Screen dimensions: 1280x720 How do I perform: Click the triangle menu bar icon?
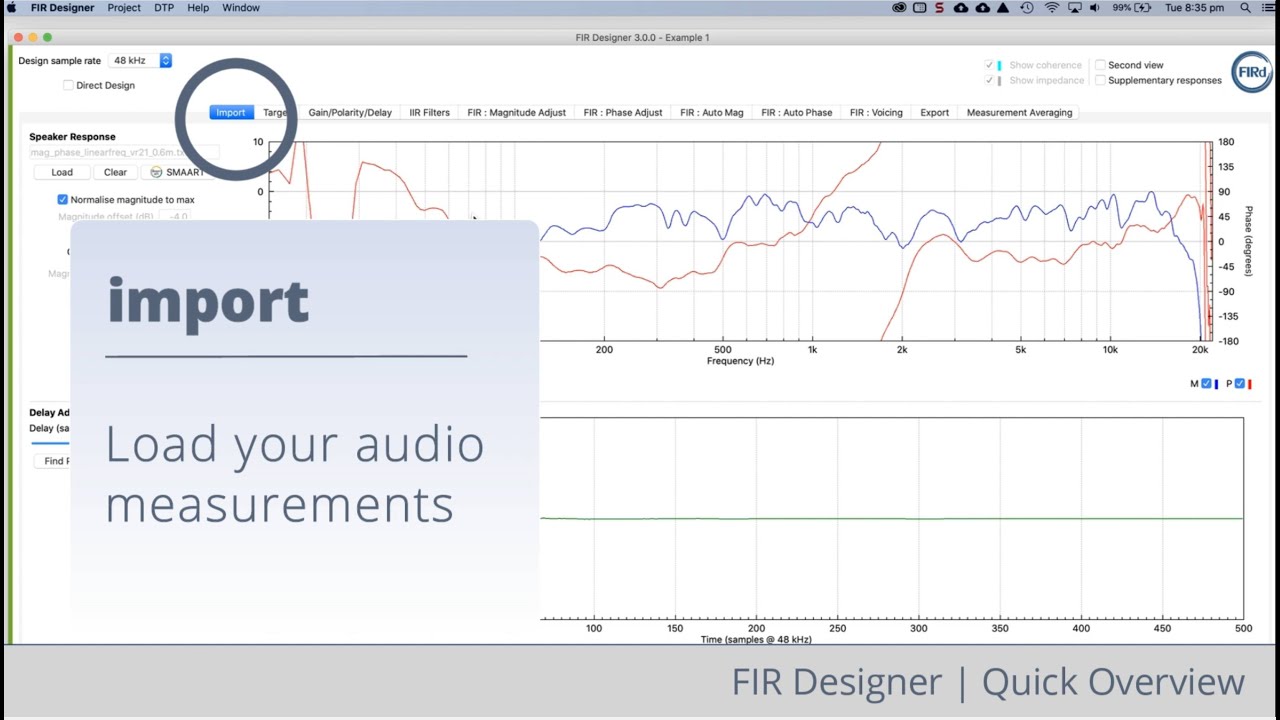click(1005, 7)
